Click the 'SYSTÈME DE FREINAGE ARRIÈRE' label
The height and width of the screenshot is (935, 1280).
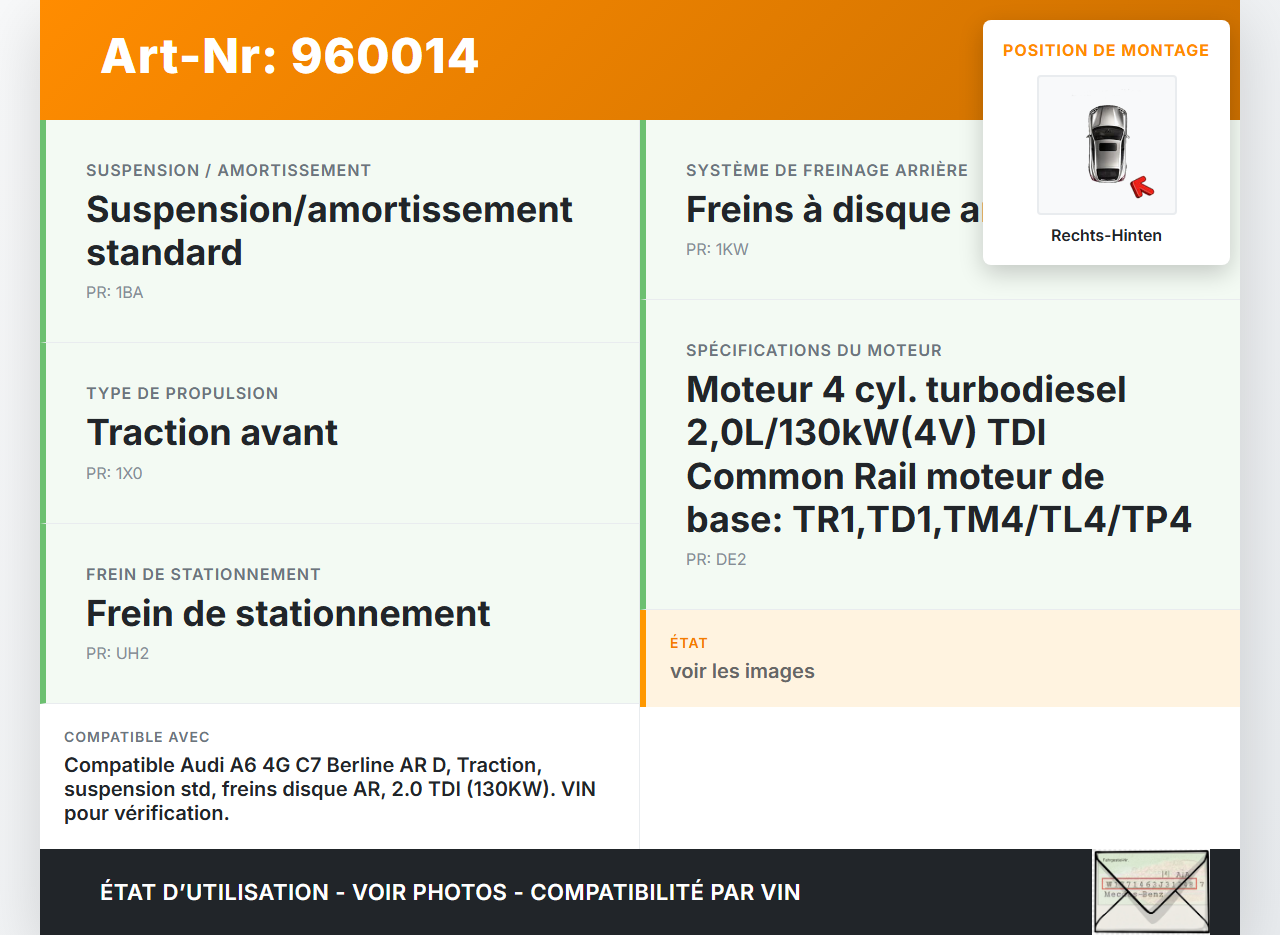coord(827,171)
